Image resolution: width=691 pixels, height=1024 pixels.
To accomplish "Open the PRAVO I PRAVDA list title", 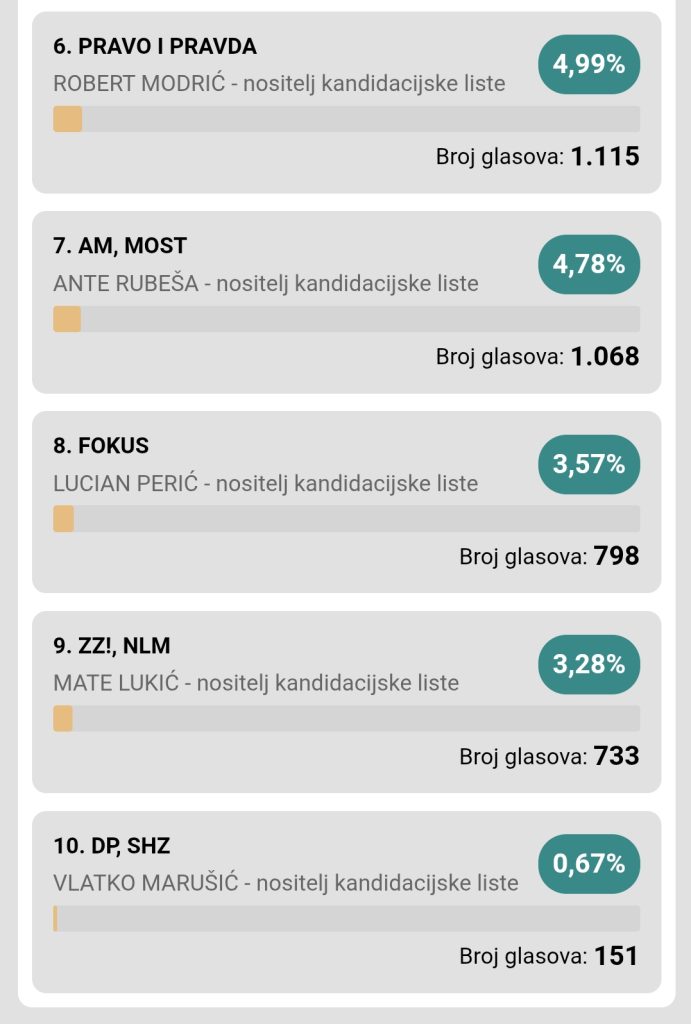I will [155, 46].
